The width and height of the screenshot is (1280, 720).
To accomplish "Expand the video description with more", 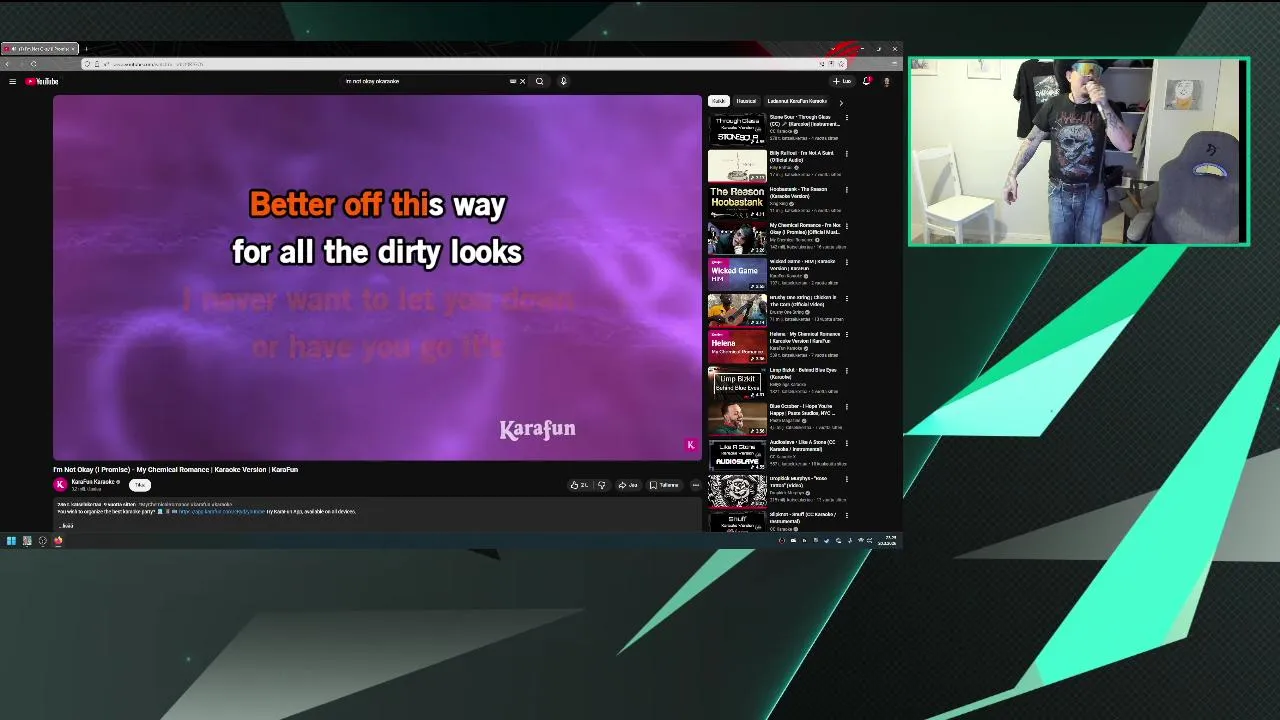I will 67,525.
